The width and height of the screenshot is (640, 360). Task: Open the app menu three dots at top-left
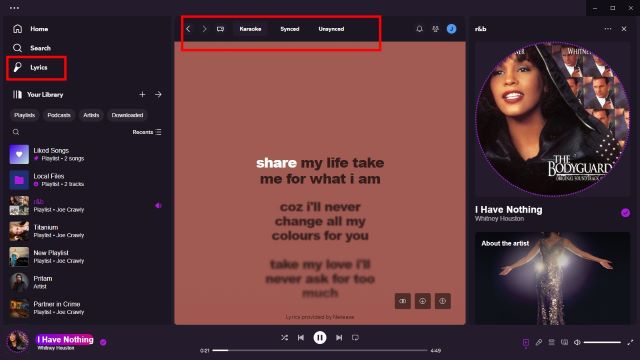tap(14, 8)
